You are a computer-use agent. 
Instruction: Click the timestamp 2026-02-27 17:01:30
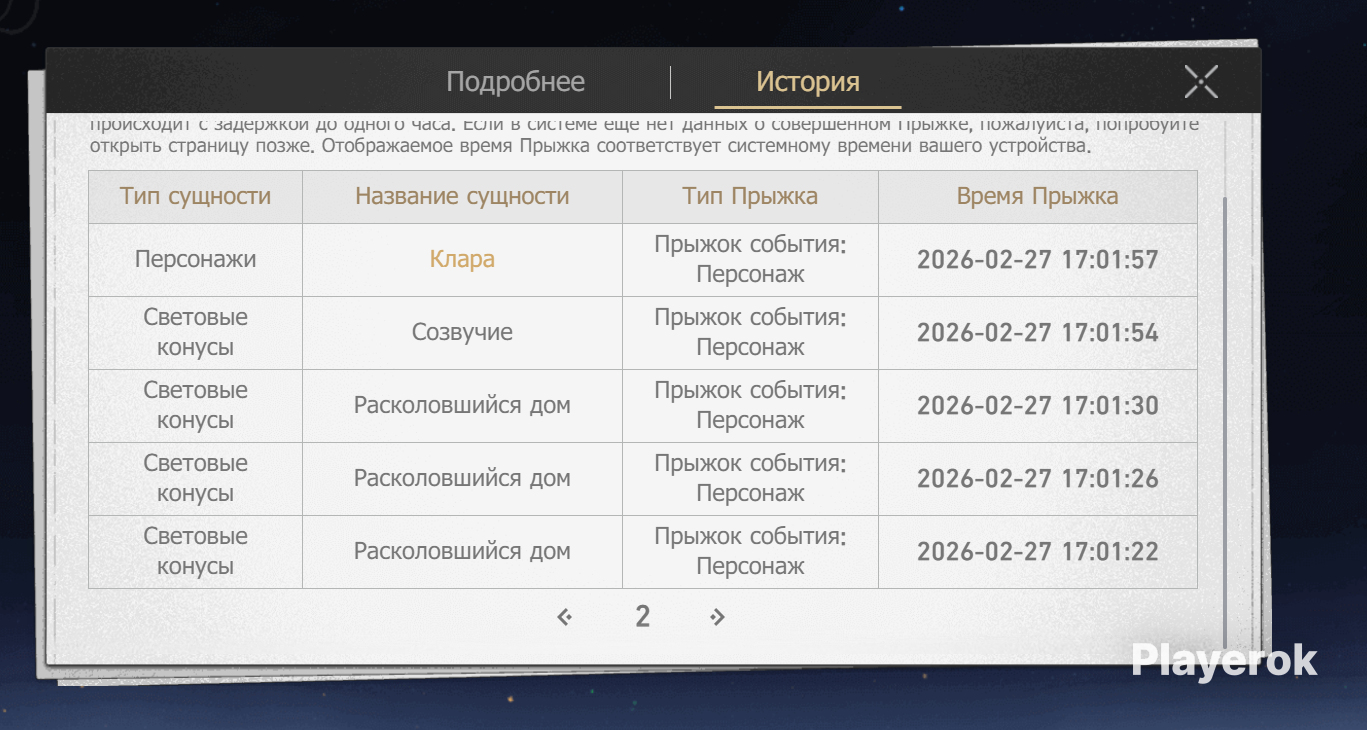tap(1037, 406)
